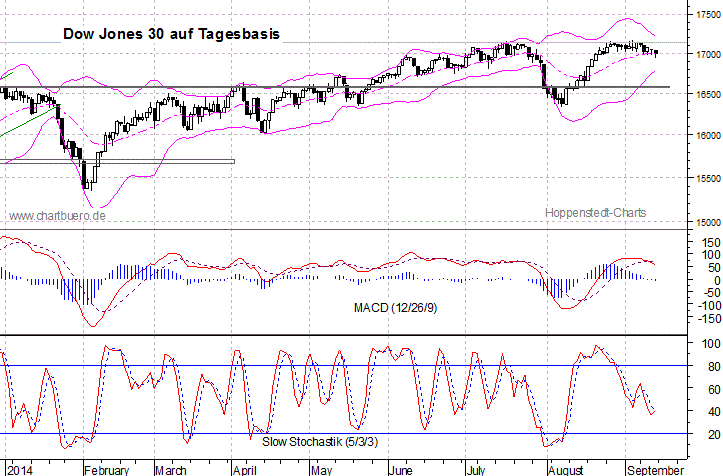Click the stochastic axis value 40
This screenshot has height=476, width=723.
tap(714, 411)
